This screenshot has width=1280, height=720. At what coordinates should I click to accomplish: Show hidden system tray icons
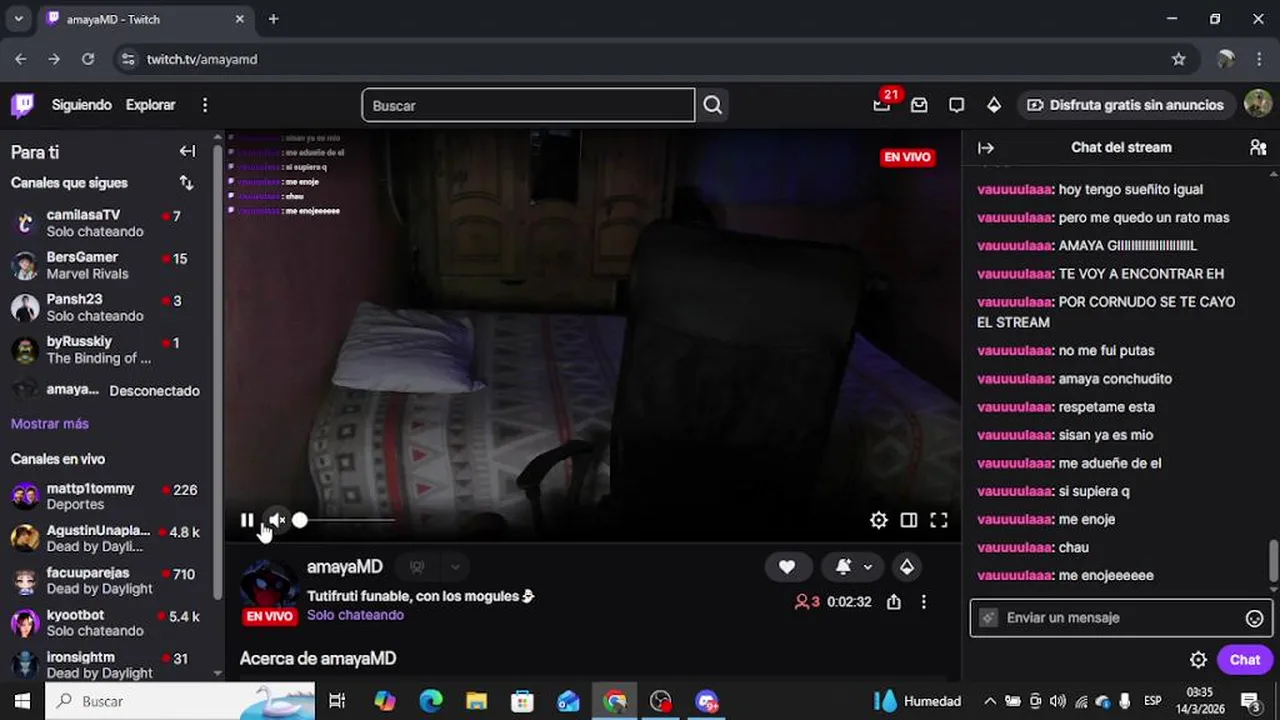pyautogui.click(x=989, y=701)
